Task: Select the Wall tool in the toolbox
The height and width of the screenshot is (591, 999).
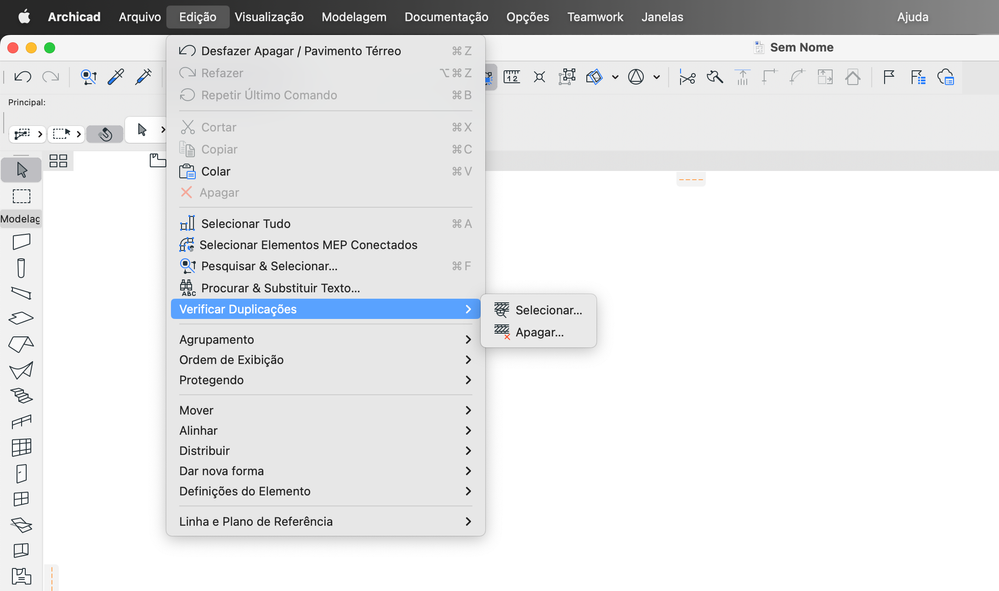Action: point(21,242)
